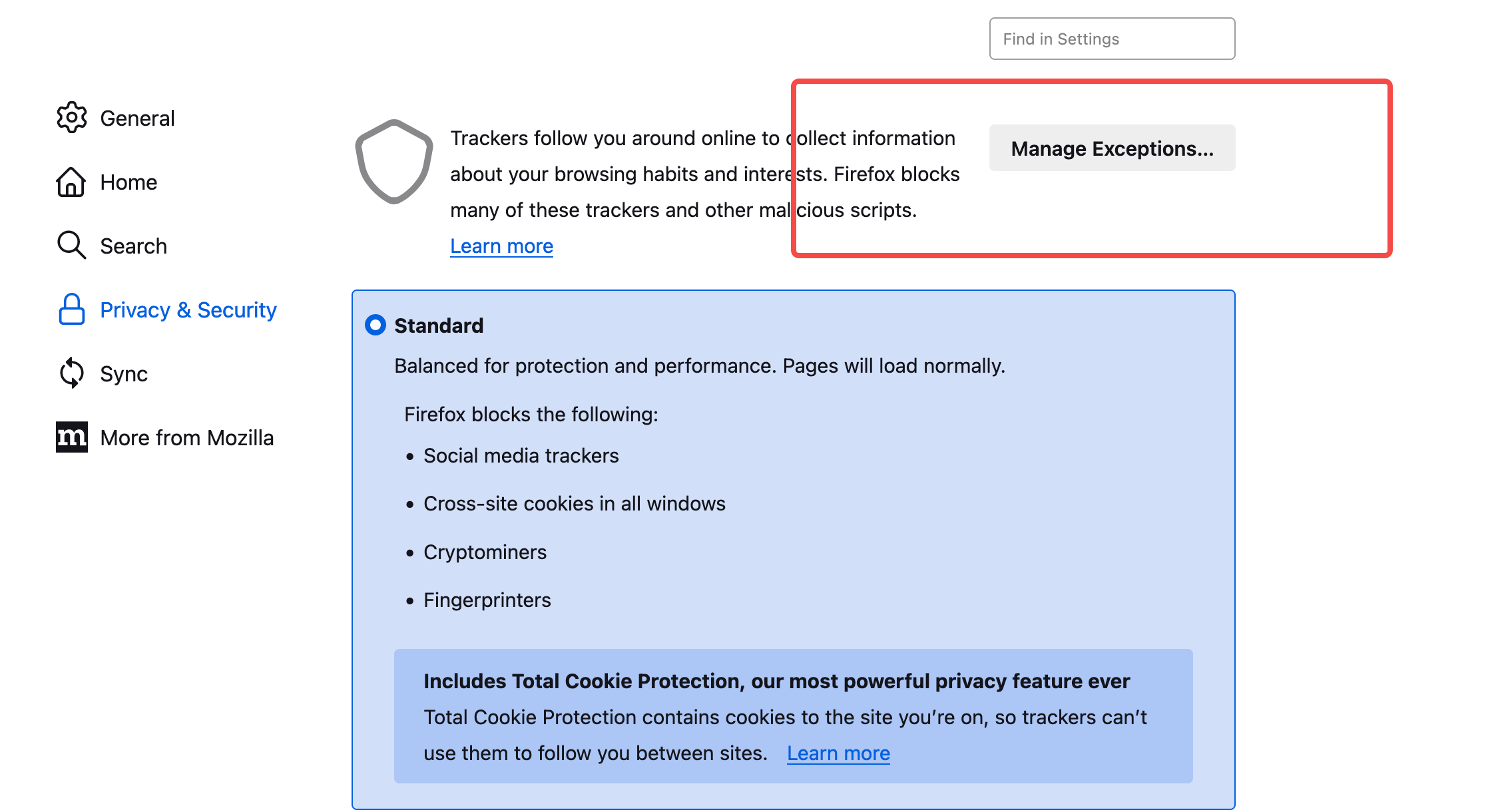Open the General settings category

click(137, 118)
